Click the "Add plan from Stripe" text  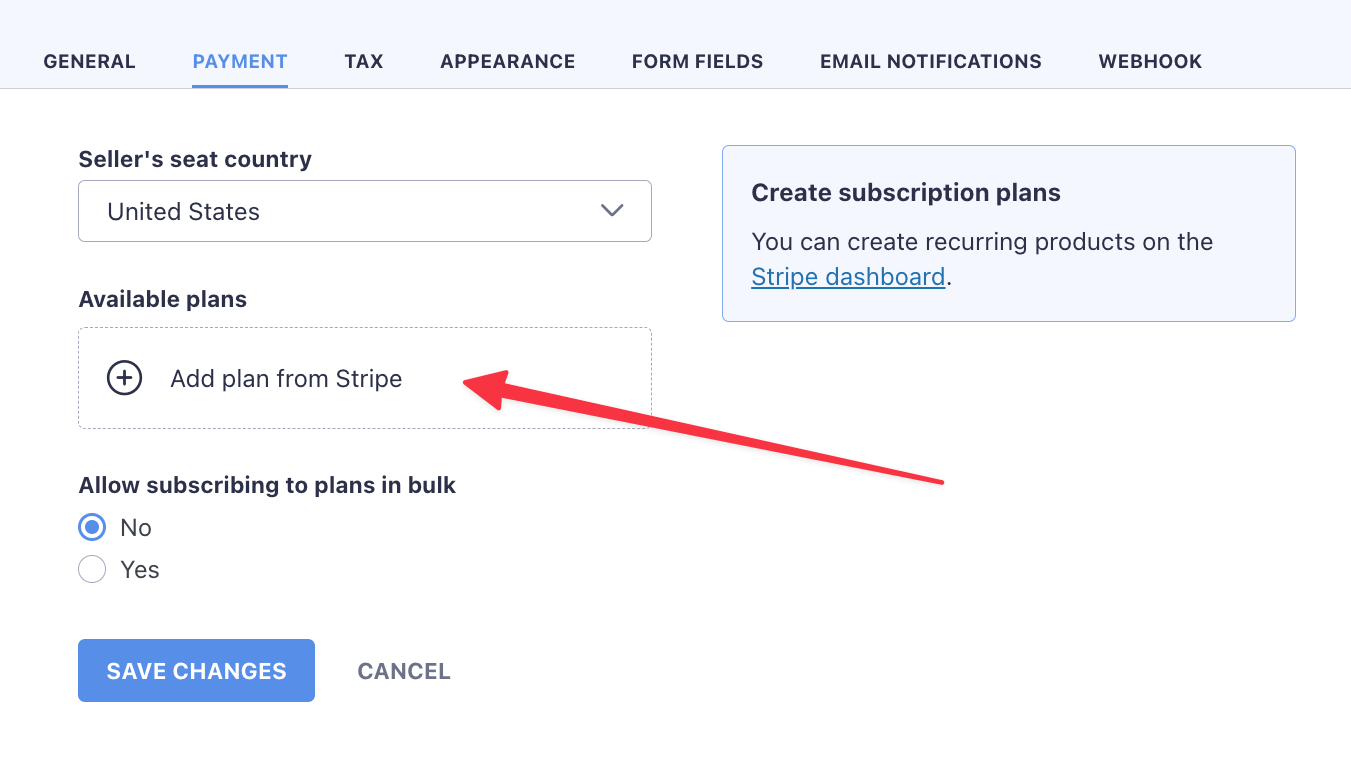(x=286, y=379)
